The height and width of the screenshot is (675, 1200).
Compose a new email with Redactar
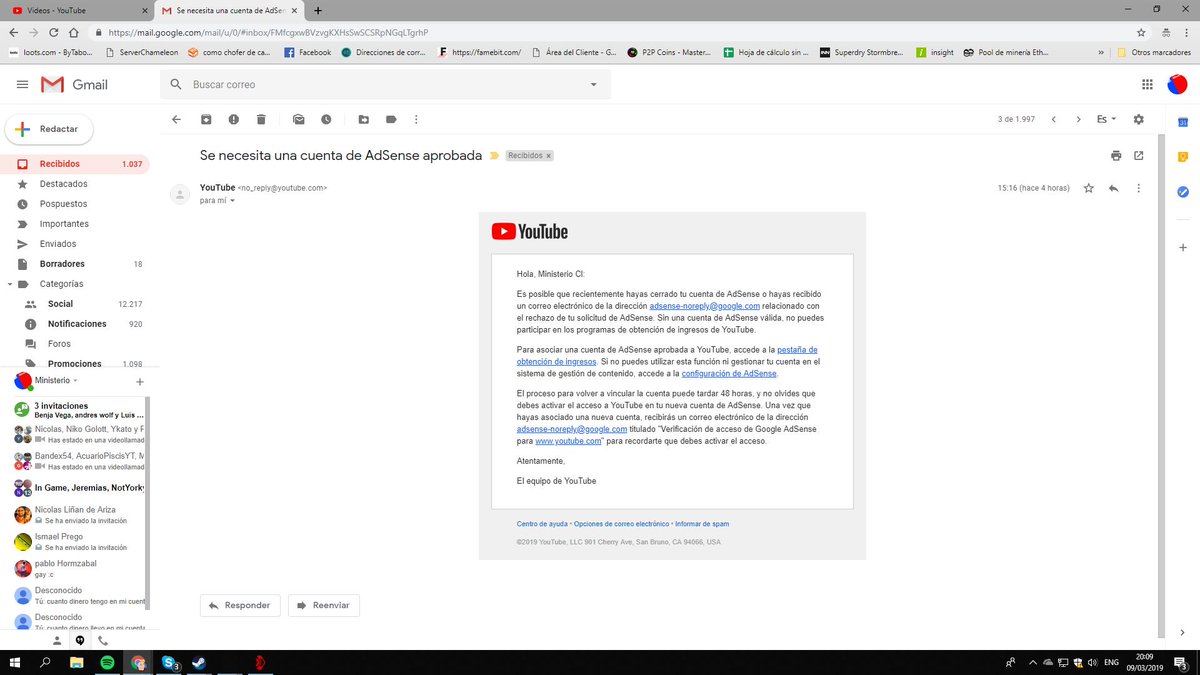(x=49, y=129)
